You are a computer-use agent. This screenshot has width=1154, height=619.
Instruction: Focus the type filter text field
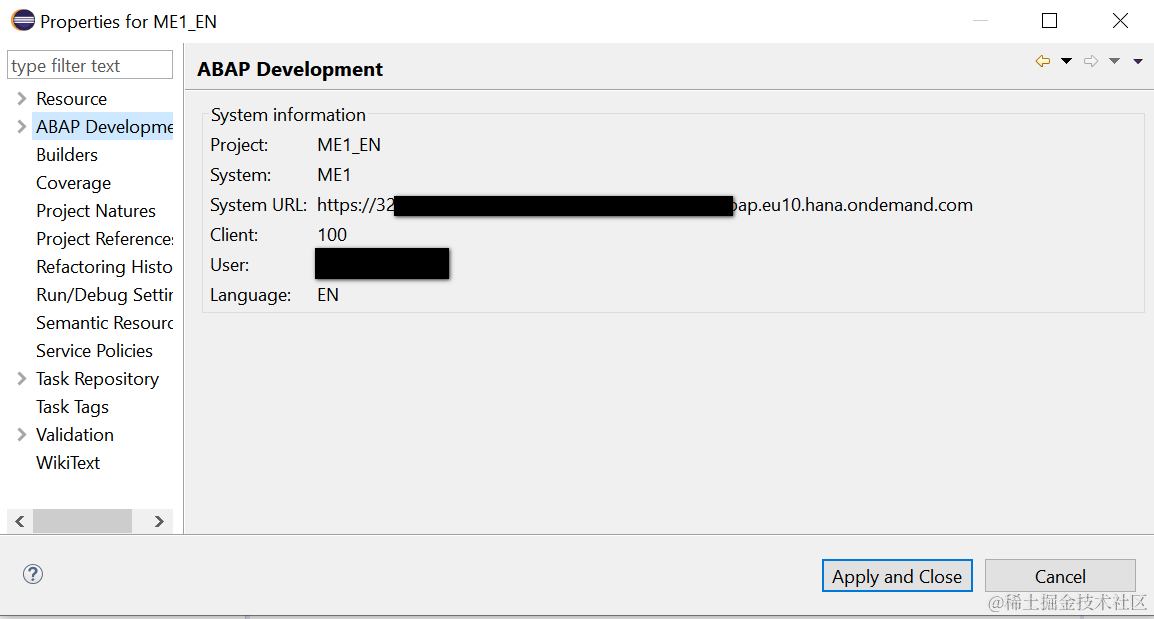[90, 65]
